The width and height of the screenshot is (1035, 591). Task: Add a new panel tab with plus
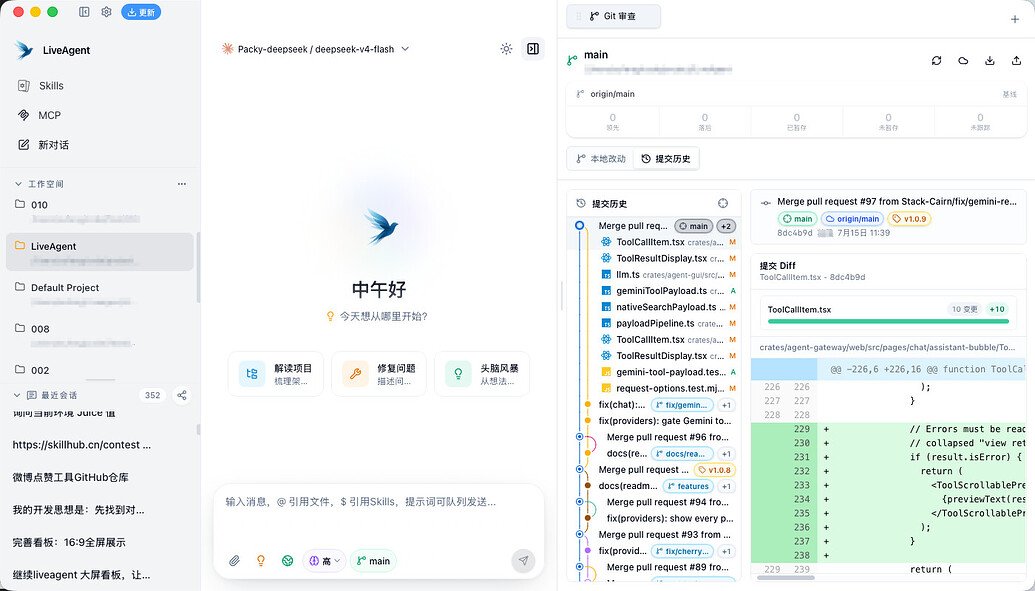coord(1015,19)
